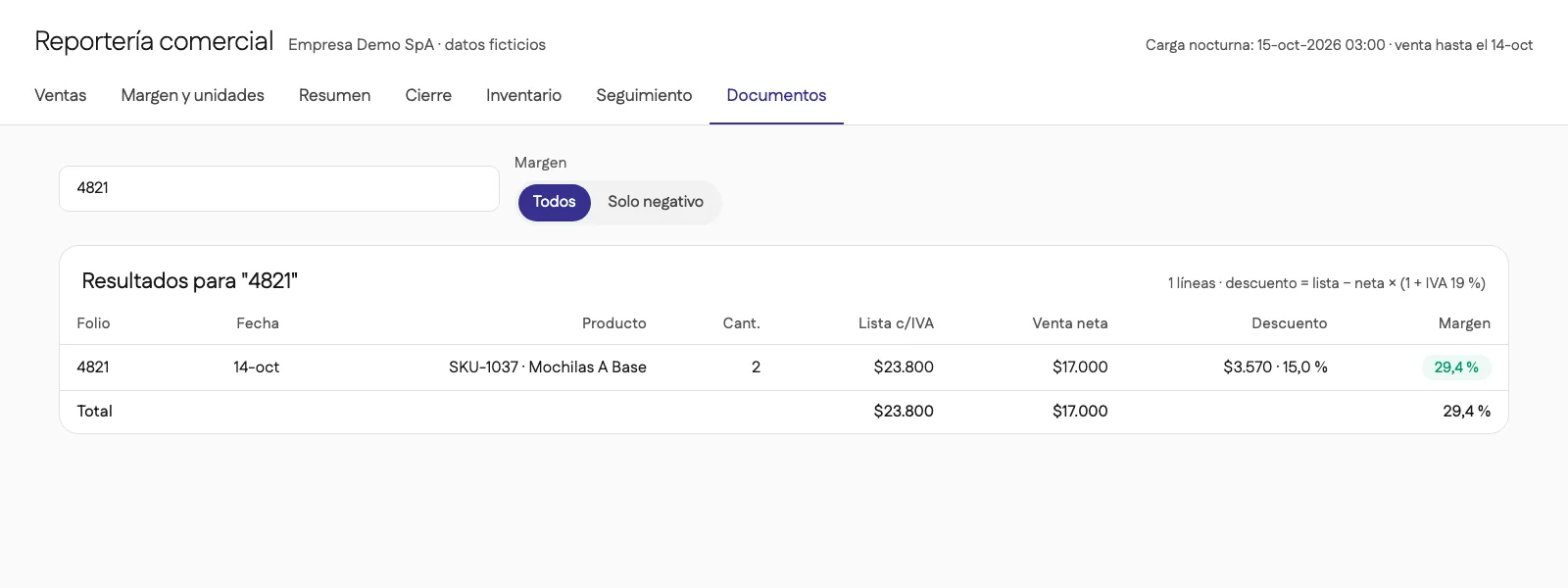Click the Cant. column header
1568x588 pixels.
741,323
